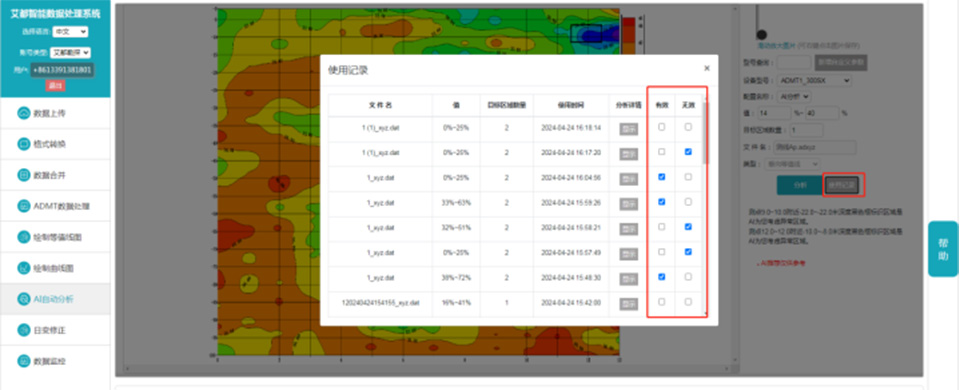The height and width of the screenshot is (390, 960).
Task: Open the 日变修正 sidebar icon
Action: click(24, 330)
